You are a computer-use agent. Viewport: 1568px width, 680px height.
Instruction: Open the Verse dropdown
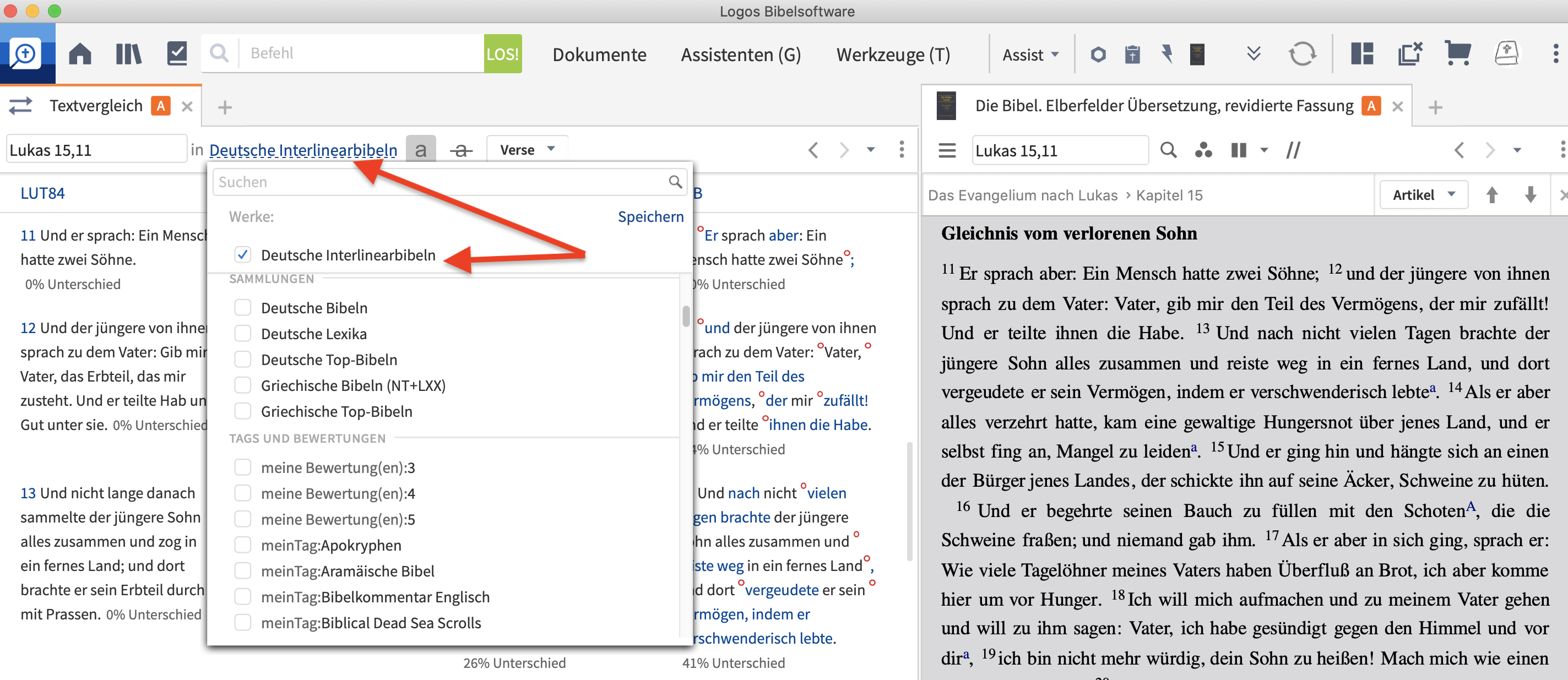point(527,150)
